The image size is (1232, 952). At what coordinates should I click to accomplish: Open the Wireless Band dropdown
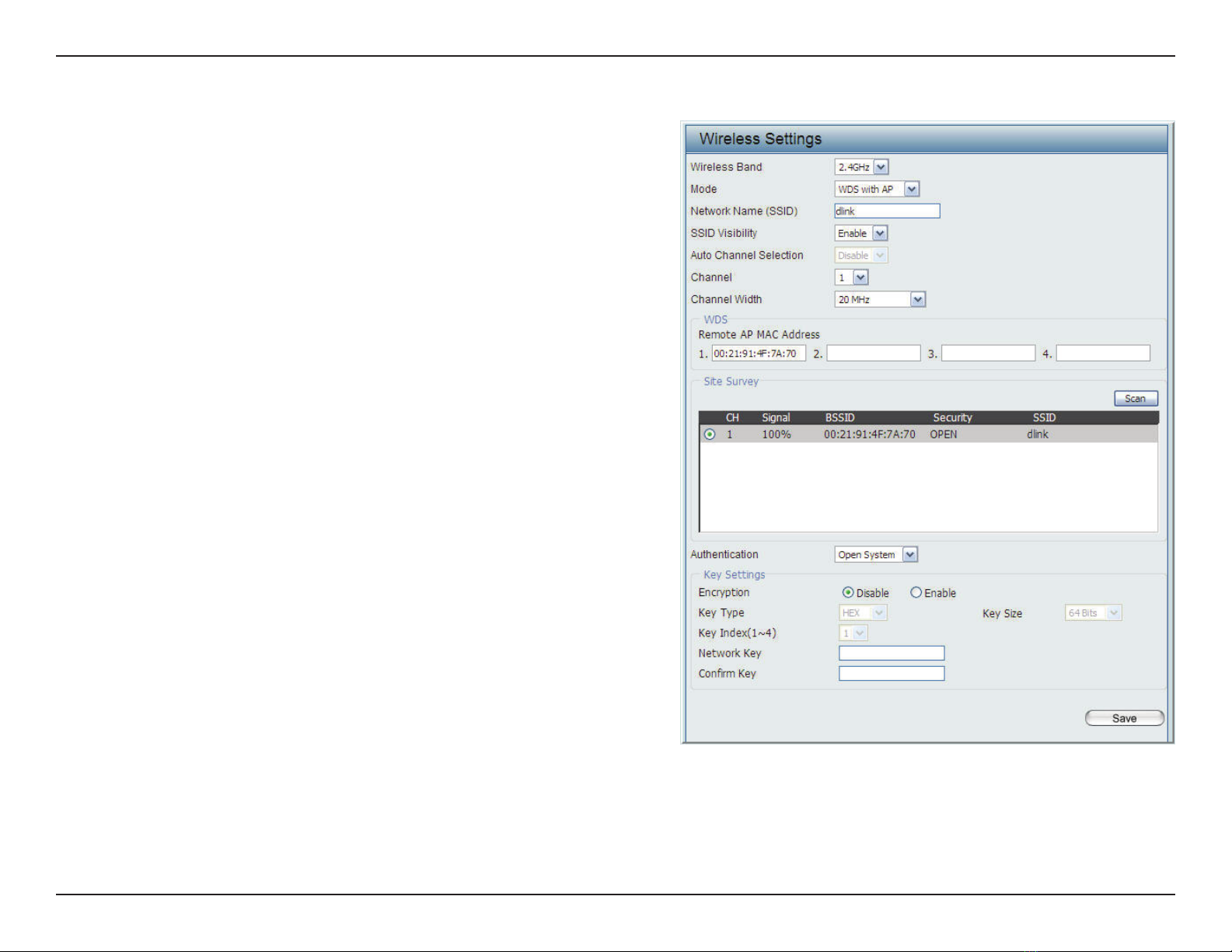click(x=861, y=167)
